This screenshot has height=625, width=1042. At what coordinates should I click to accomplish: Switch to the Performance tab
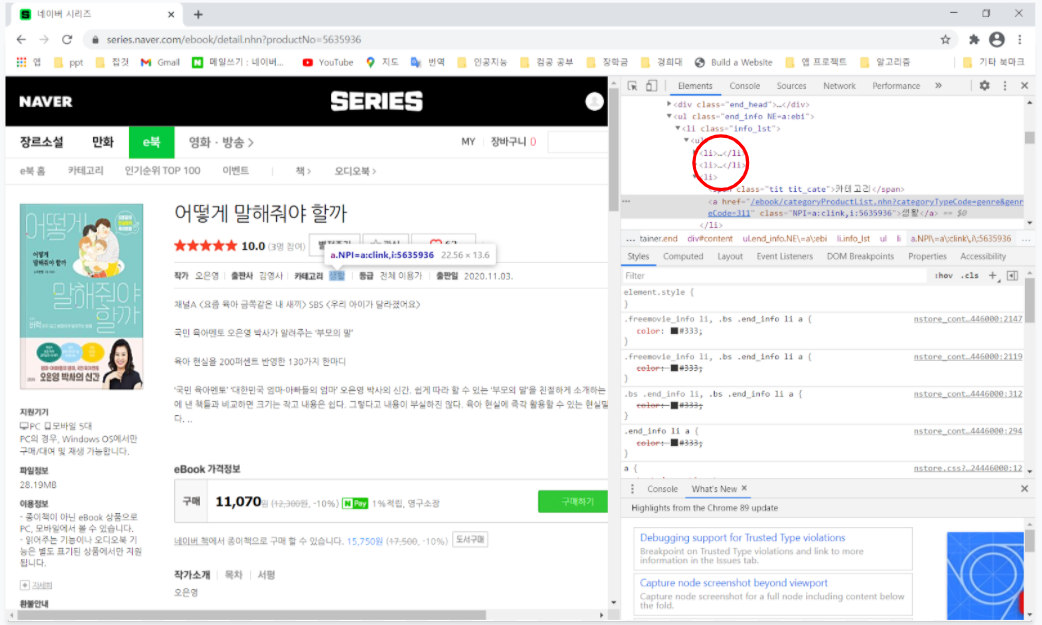coord(896,86)
